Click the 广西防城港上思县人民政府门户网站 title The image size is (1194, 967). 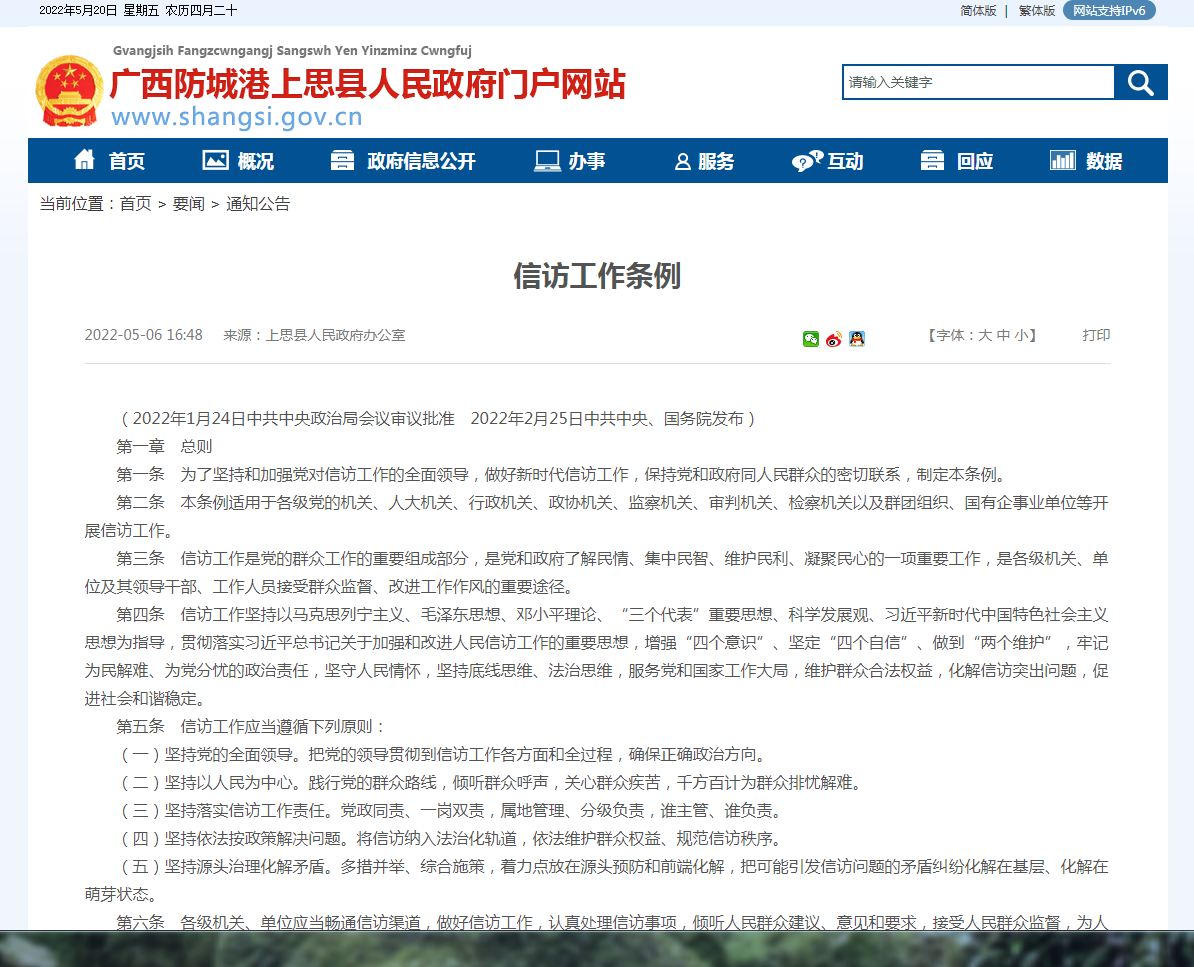tap(368, 84)
